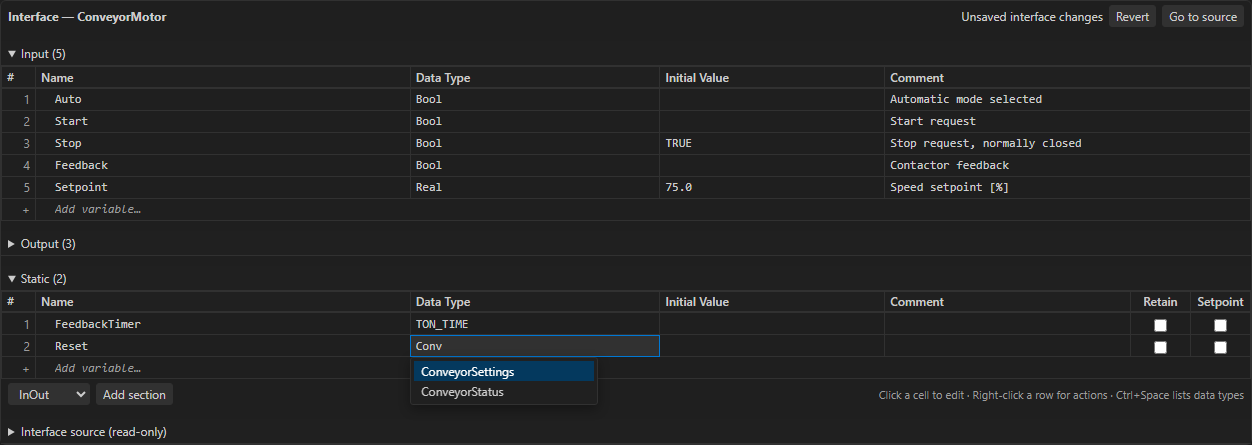The image size is (1252, 445).
Task: Click the Add section button
Action: click(x=134, y=395)
